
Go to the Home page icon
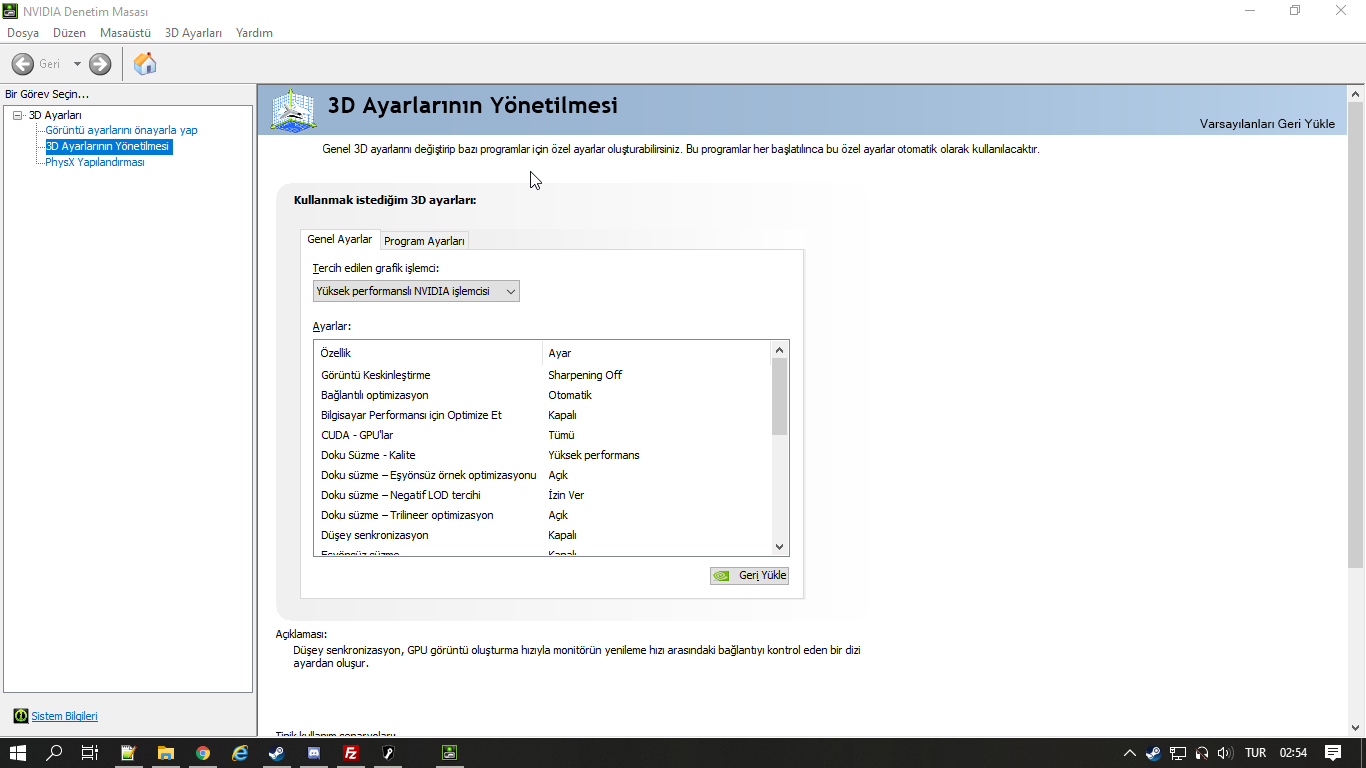[x=145, y=64]
